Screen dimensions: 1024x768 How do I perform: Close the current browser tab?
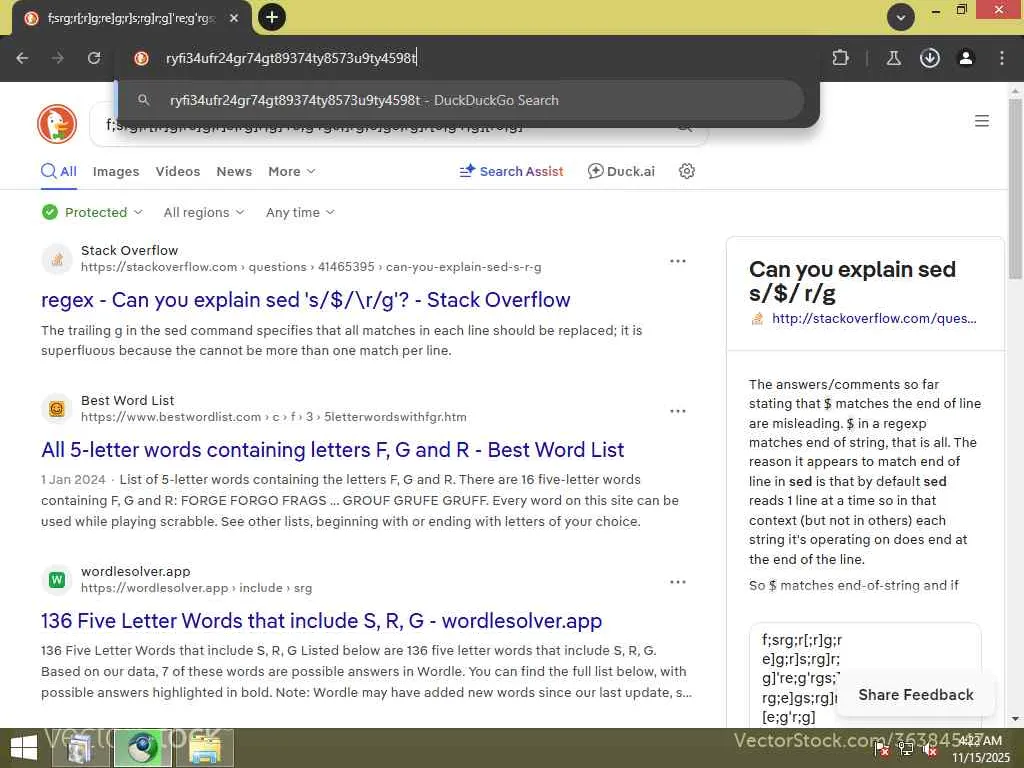click(x=234, y=18)
